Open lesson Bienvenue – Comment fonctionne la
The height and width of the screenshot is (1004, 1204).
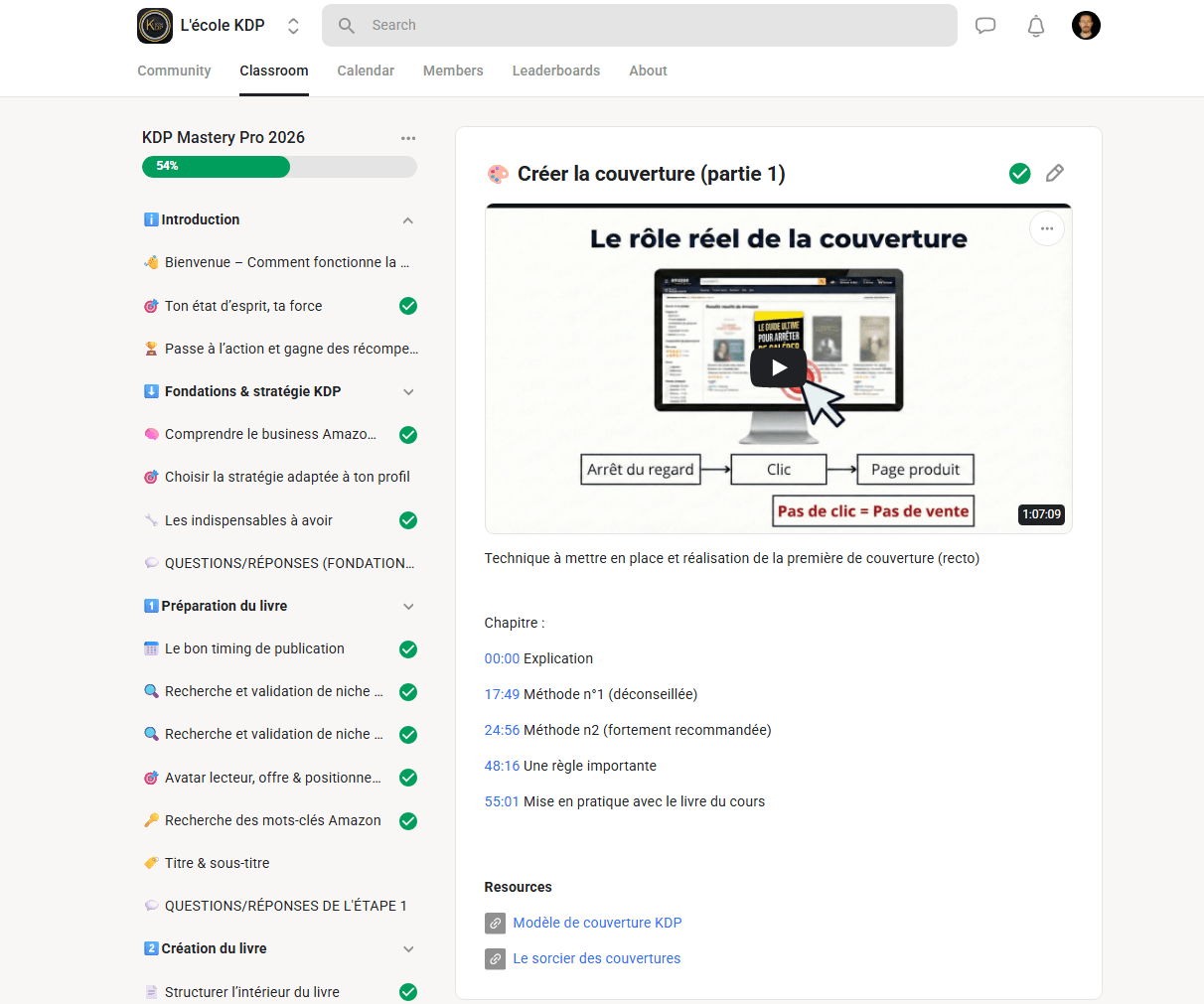point(287,262)
